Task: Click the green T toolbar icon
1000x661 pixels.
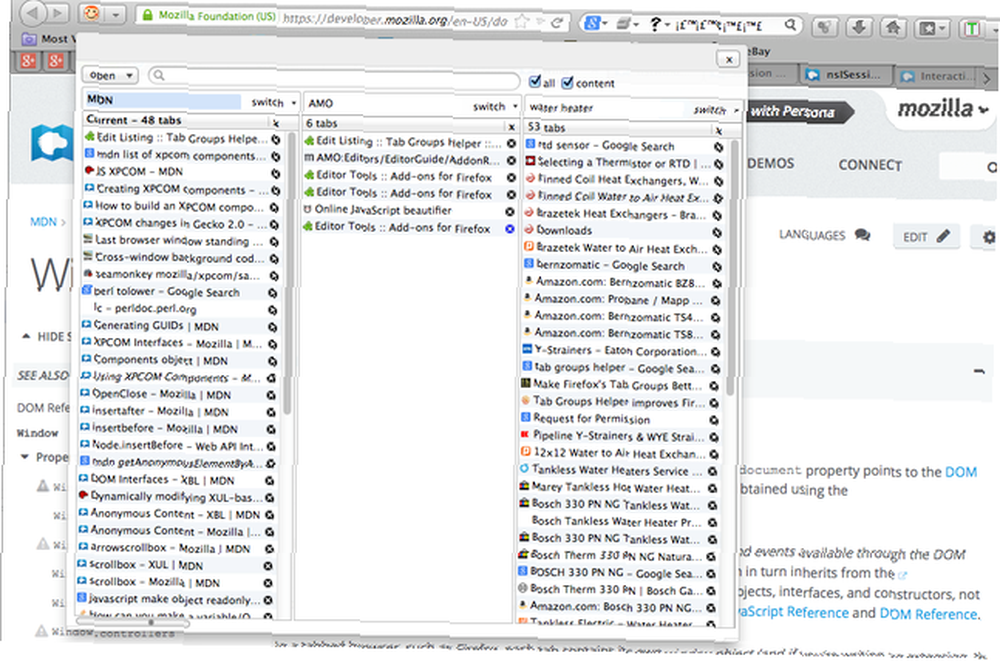Action: click(x=972, y=29)
